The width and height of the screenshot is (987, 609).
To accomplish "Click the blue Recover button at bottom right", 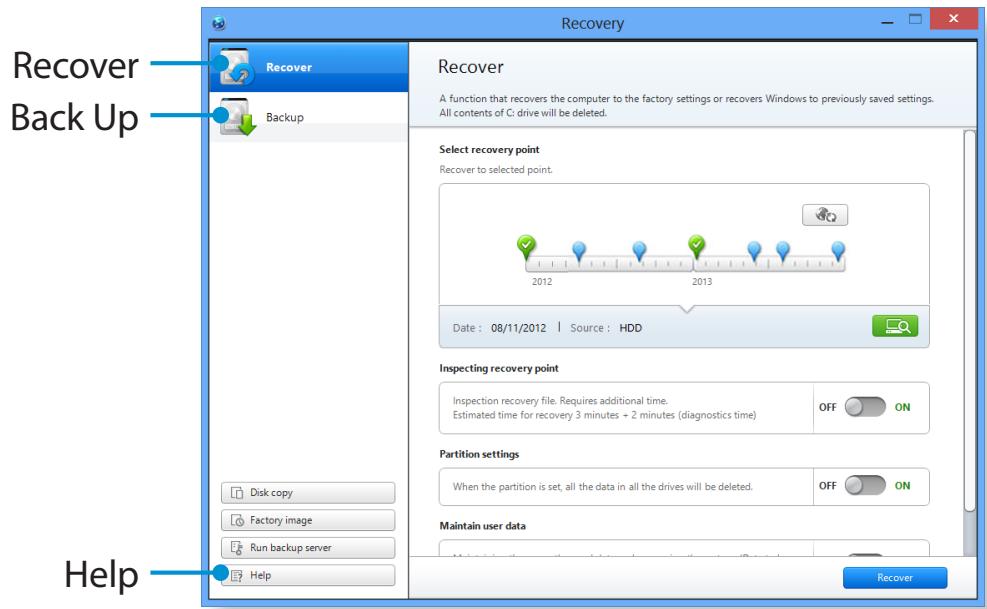I will pos(894,578).
